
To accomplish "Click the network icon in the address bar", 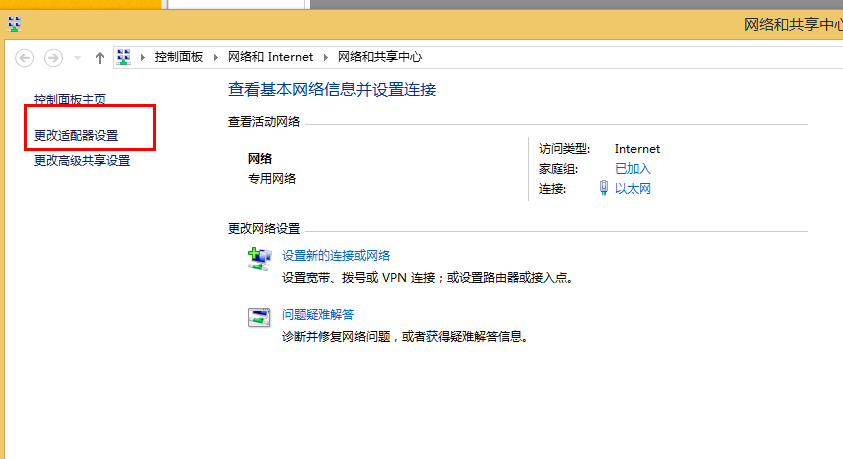I will 125,57.
